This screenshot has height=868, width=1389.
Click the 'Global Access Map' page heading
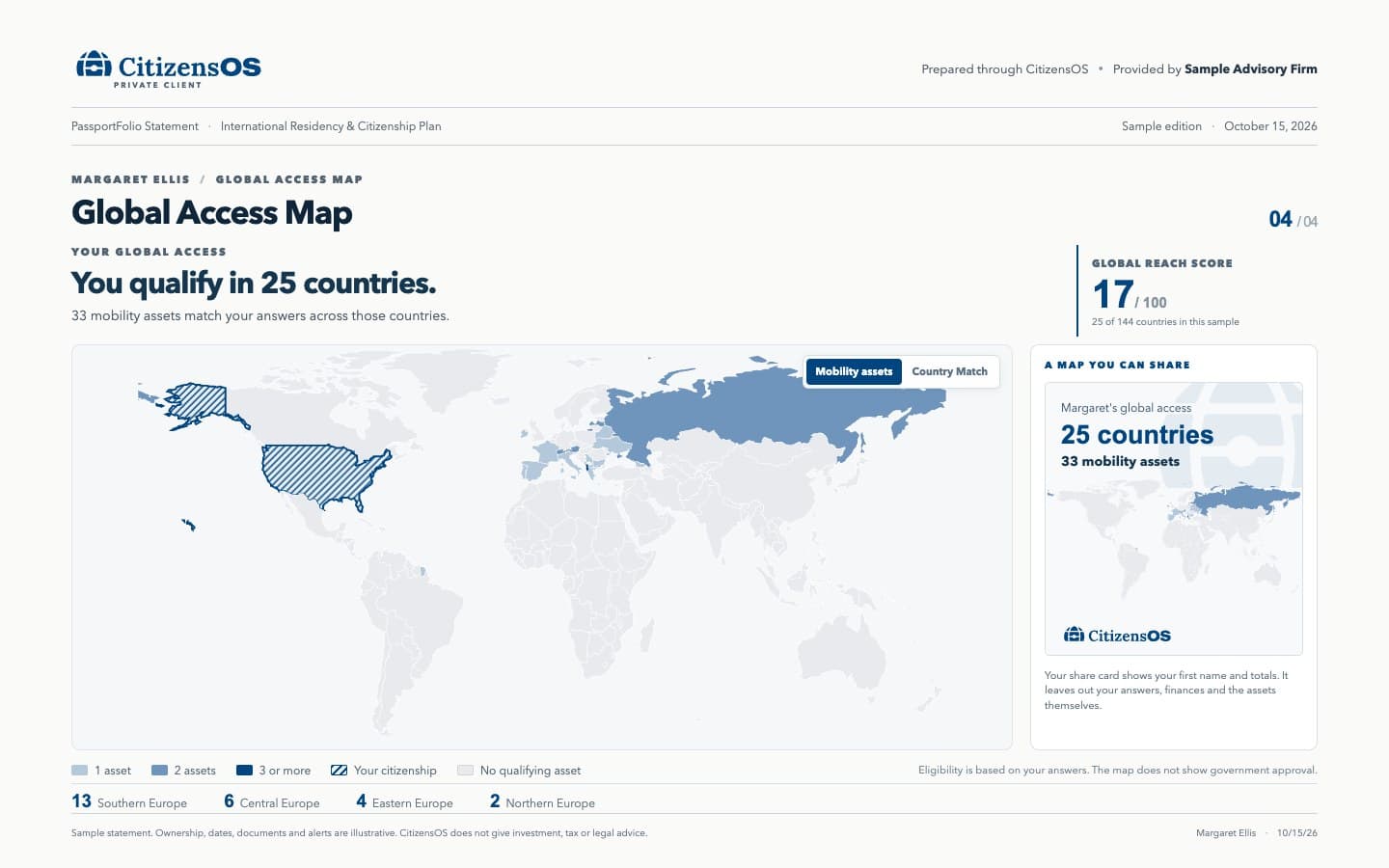pos(212,212)
